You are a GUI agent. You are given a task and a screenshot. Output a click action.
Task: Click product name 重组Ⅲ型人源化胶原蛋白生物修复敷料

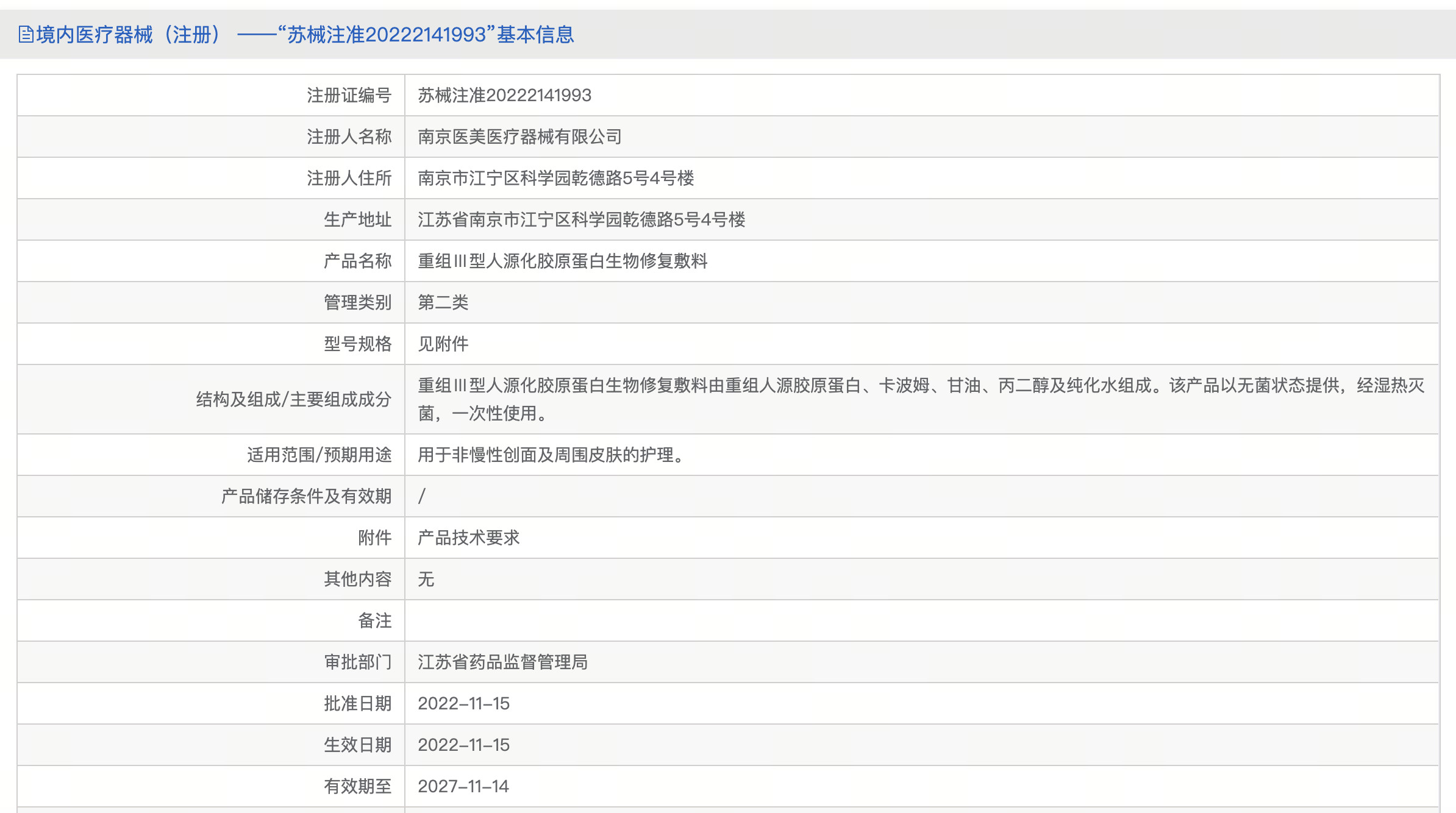(x=563, y=261)
